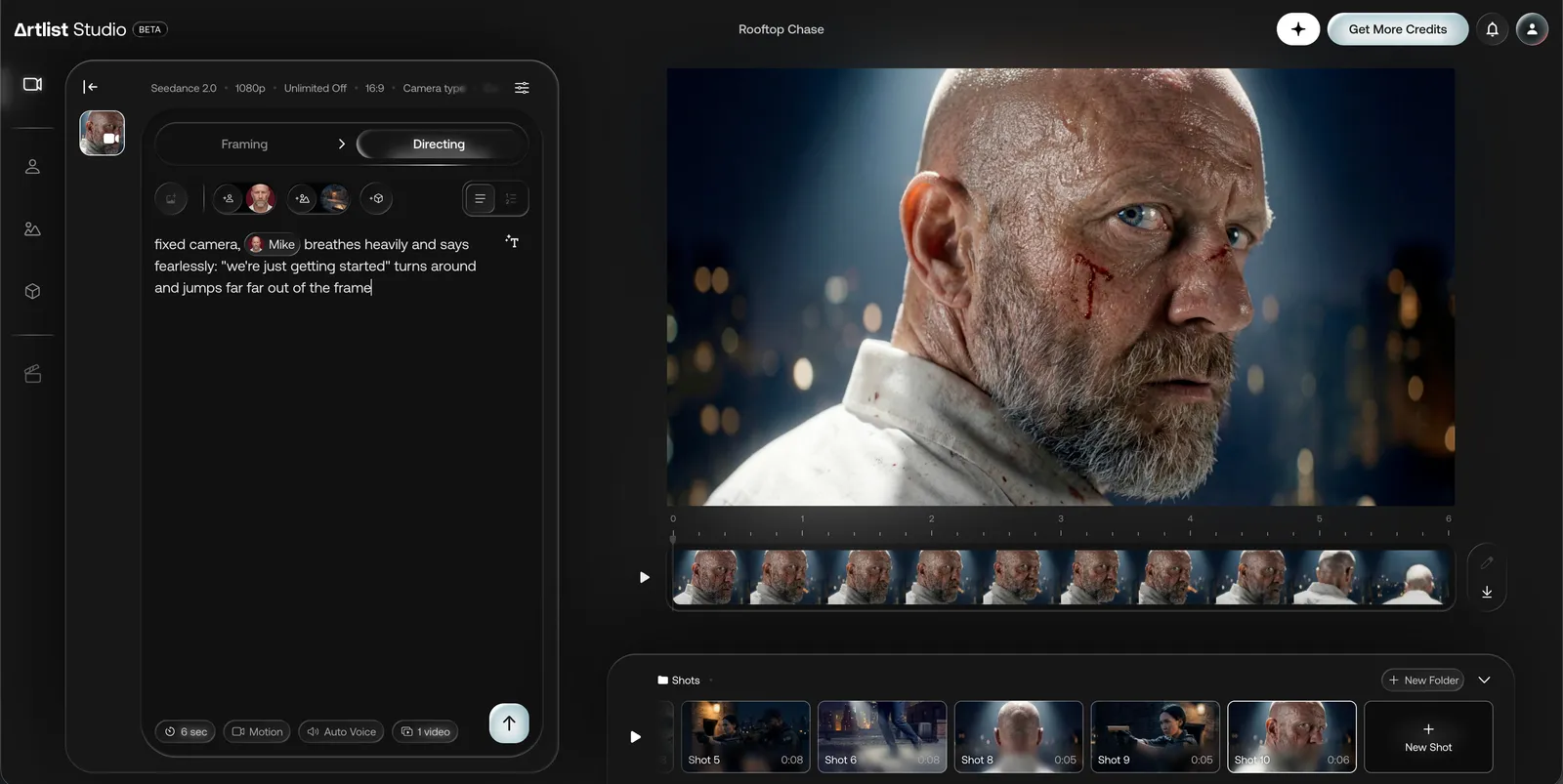This screenshot has width=1563, height=784.
Task: Click the filmstrip scrubber track
Action: [1061, 577]
